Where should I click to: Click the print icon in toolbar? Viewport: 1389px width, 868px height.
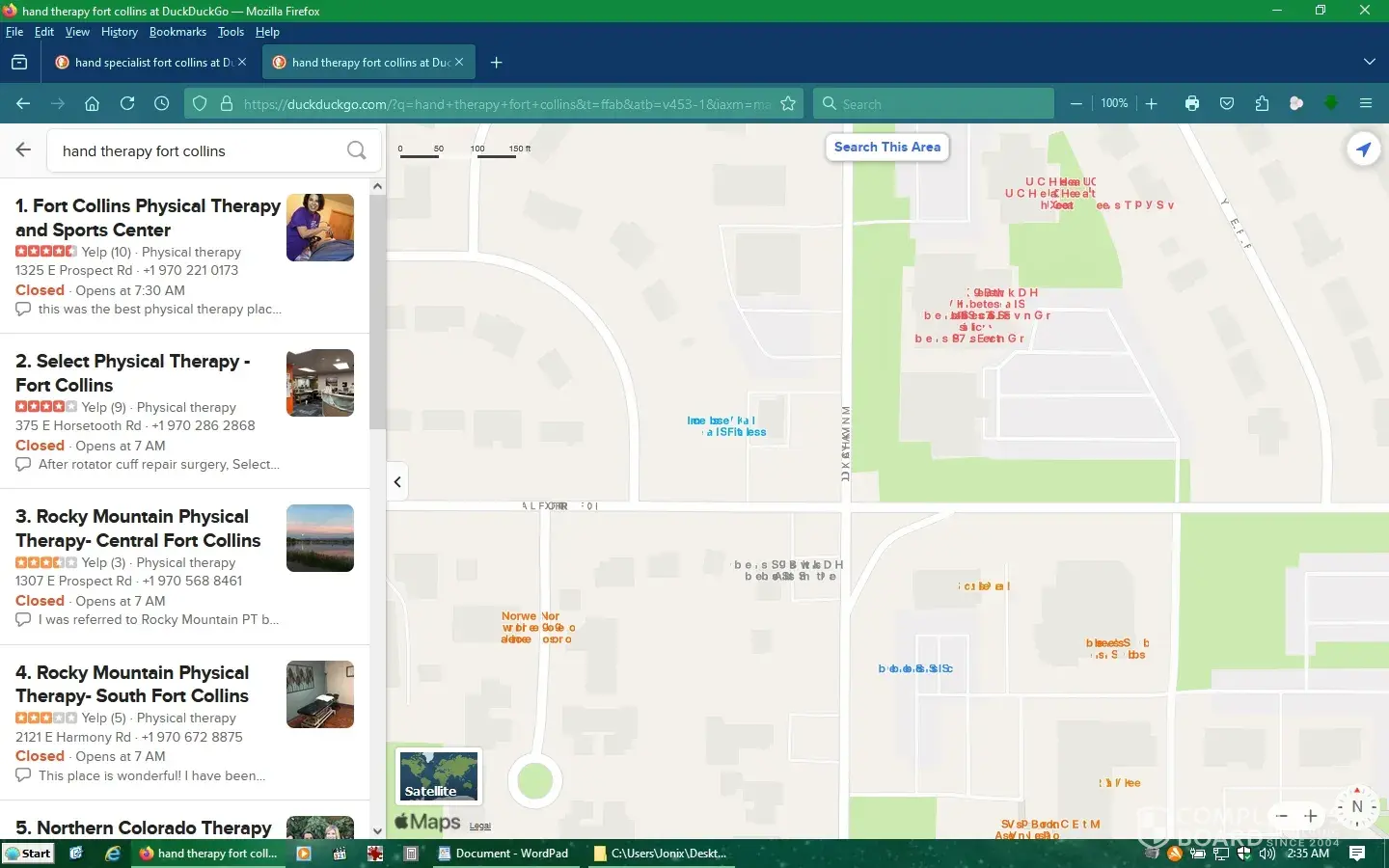click(x=1192, y=103)
